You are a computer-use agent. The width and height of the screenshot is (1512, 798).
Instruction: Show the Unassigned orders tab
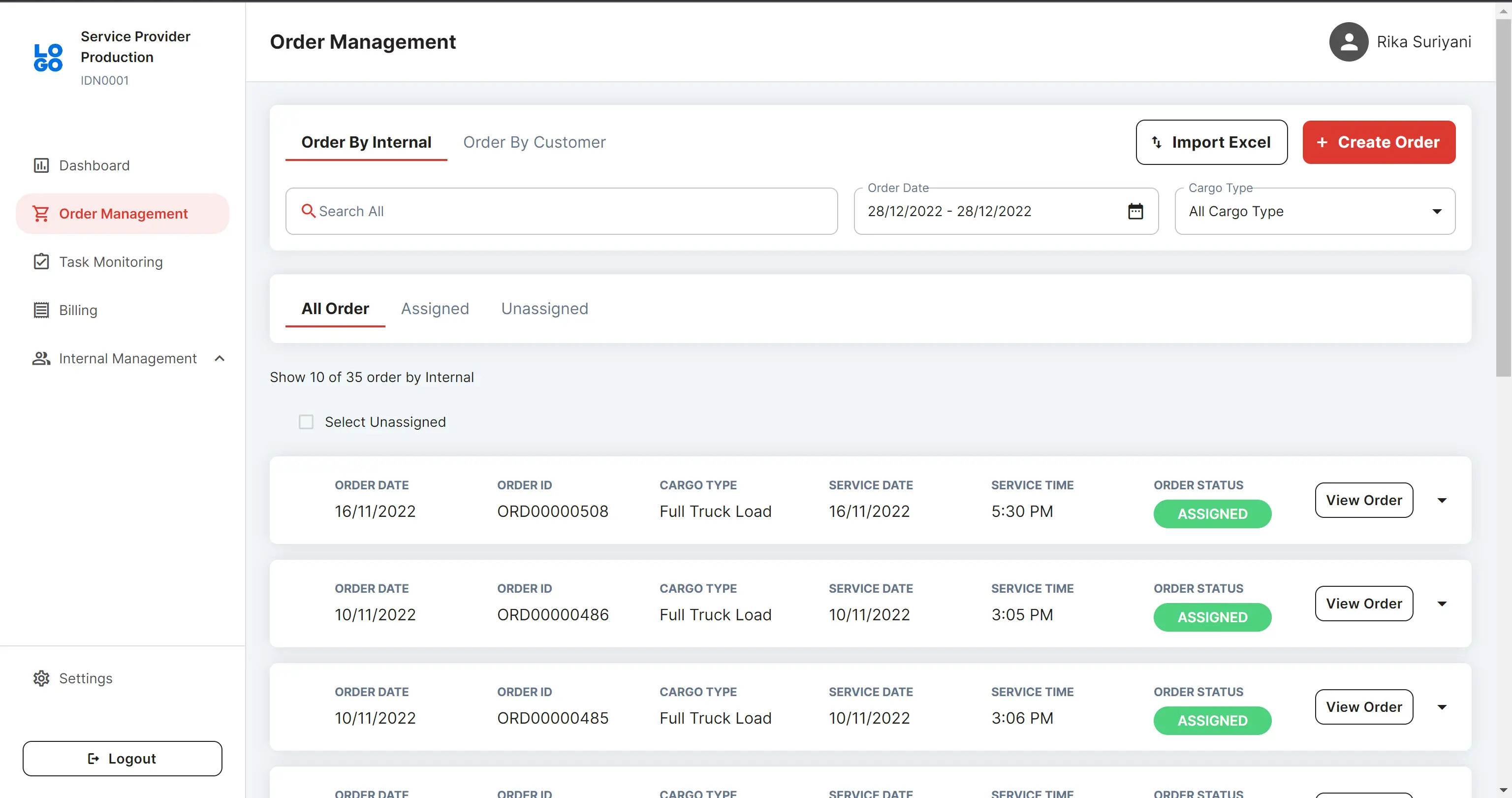click(x=544, y=308)
